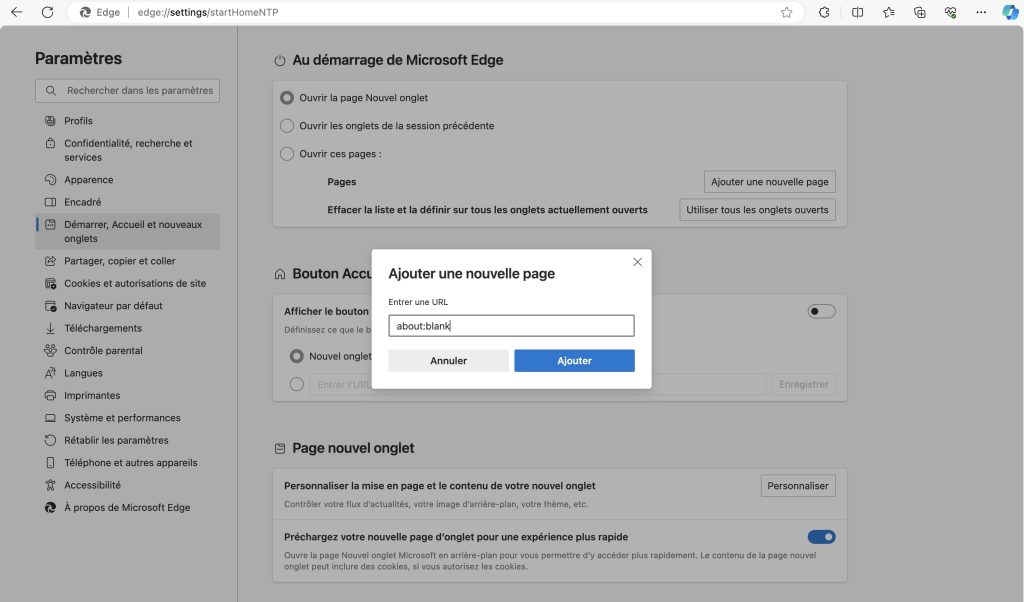Image resolution: width=1024 pixels, height=602 pixels.
Task: Select the 'Nouvel onglet' radio under Bouton Accueil
Action: [296, 356]
